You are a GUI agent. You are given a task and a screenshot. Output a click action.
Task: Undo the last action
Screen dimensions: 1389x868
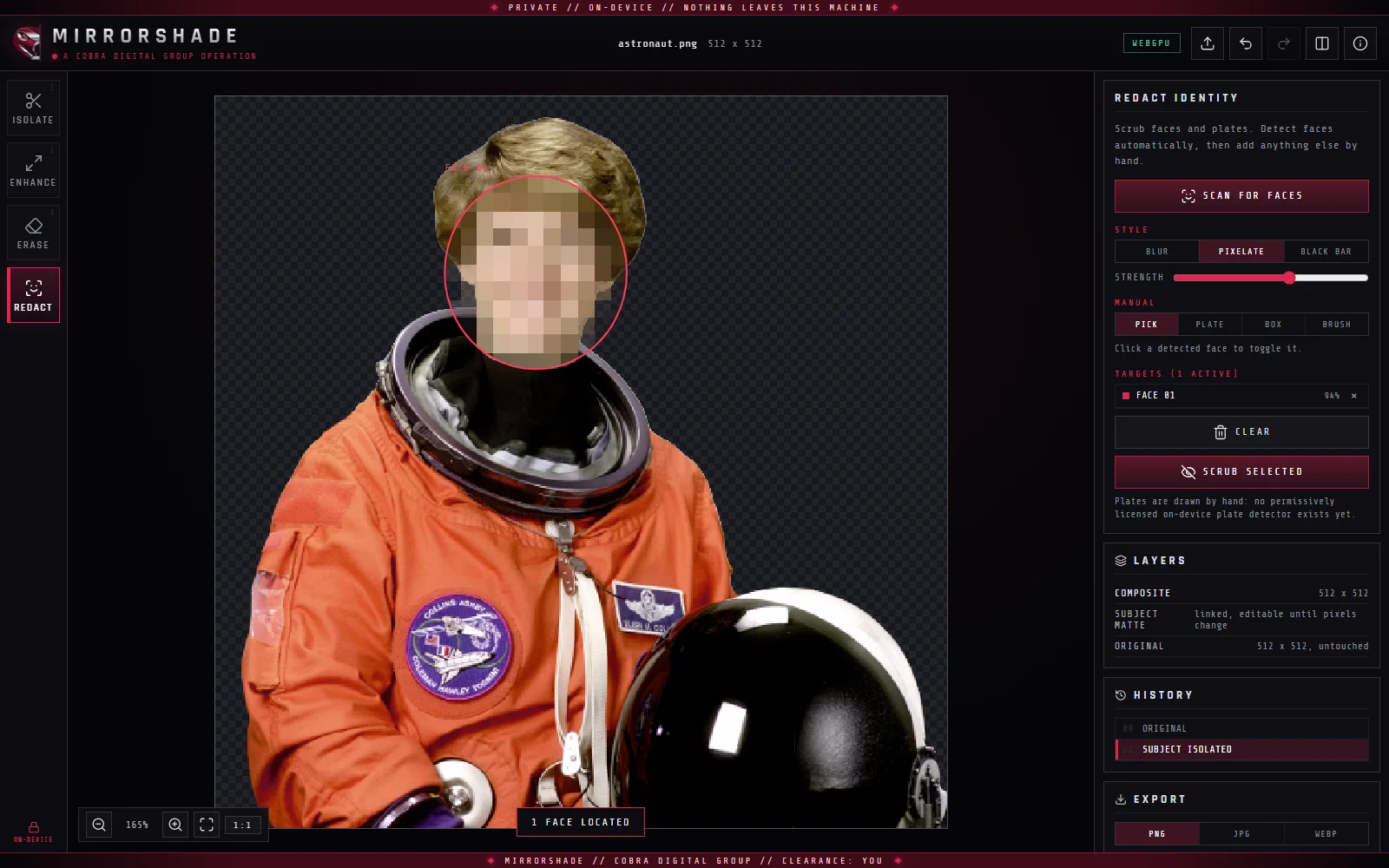(1246, 43)
